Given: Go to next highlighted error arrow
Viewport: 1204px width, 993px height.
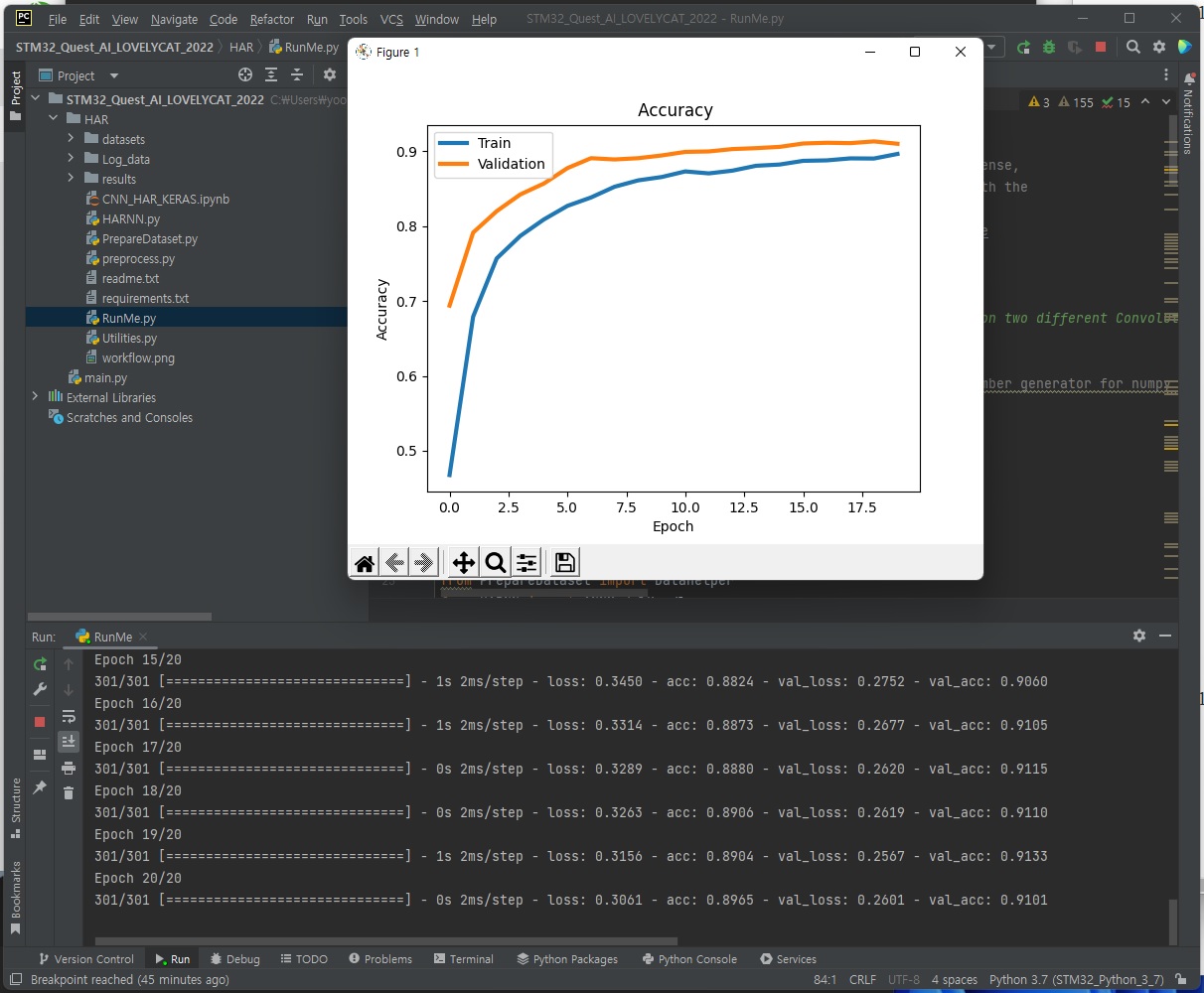Looking at the screenshot, I should tap(1165, 101).
